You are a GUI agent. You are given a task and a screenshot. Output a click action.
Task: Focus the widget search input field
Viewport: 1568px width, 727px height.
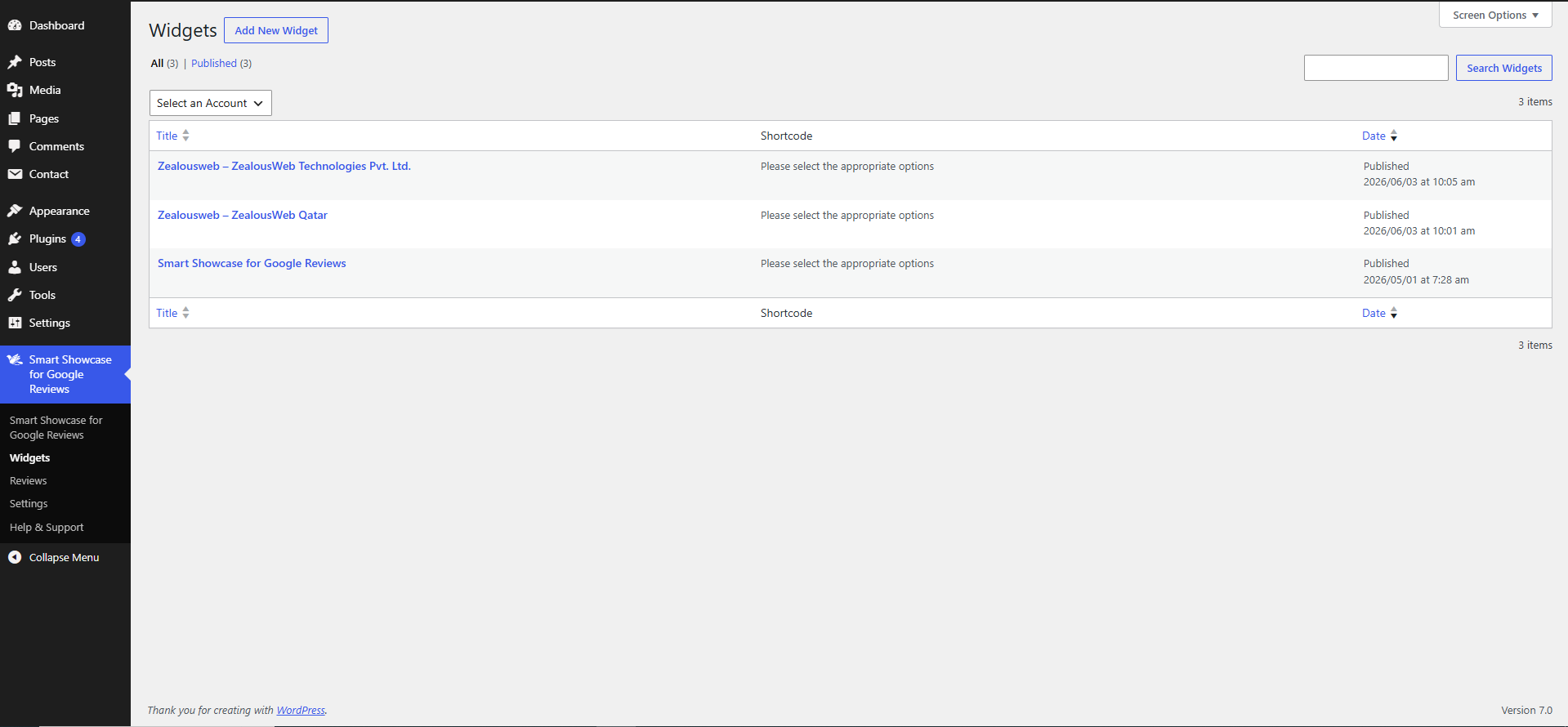tap(1376, 68)
